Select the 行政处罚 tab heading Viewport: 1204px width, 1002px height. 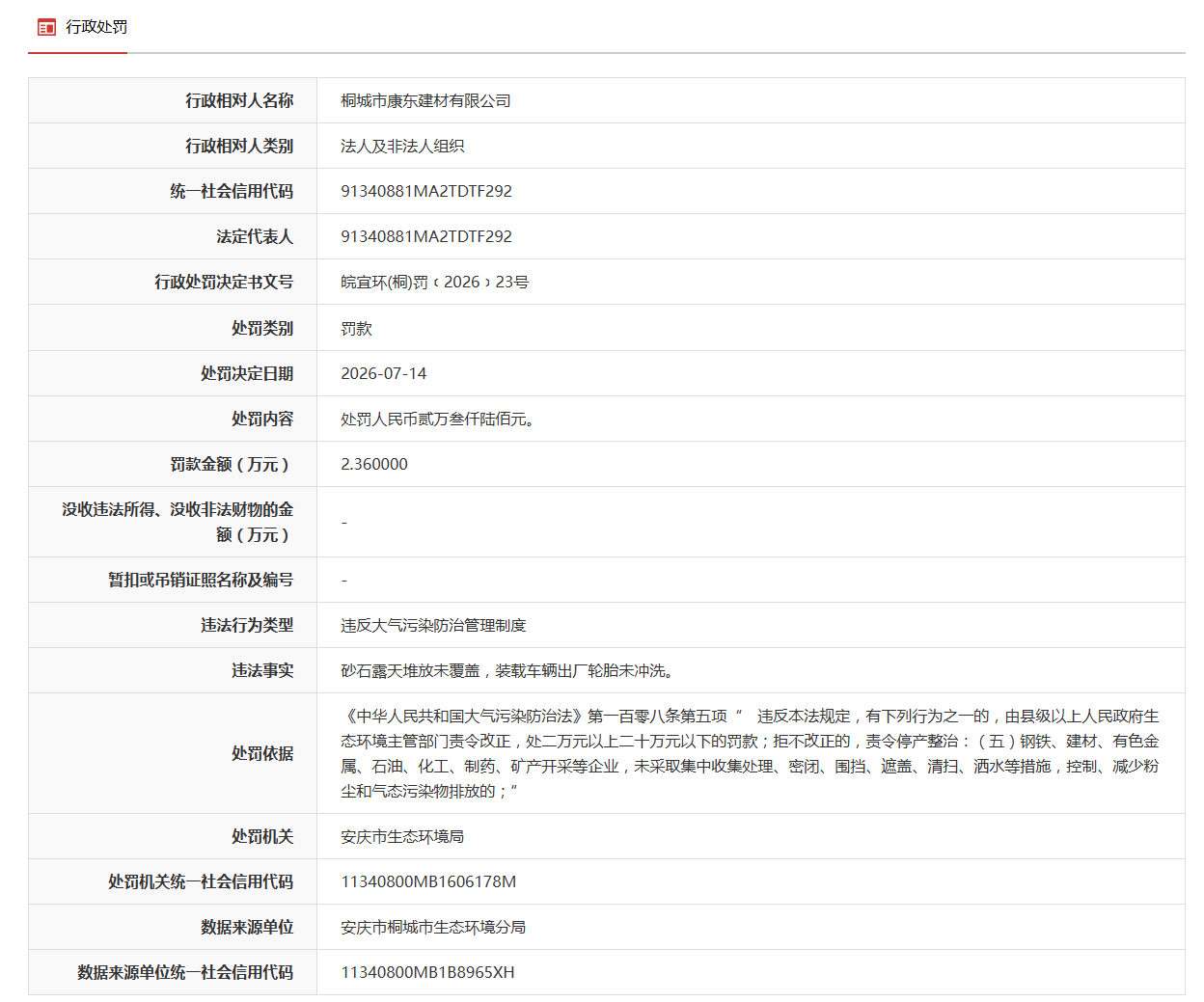(x=96, y=27)
